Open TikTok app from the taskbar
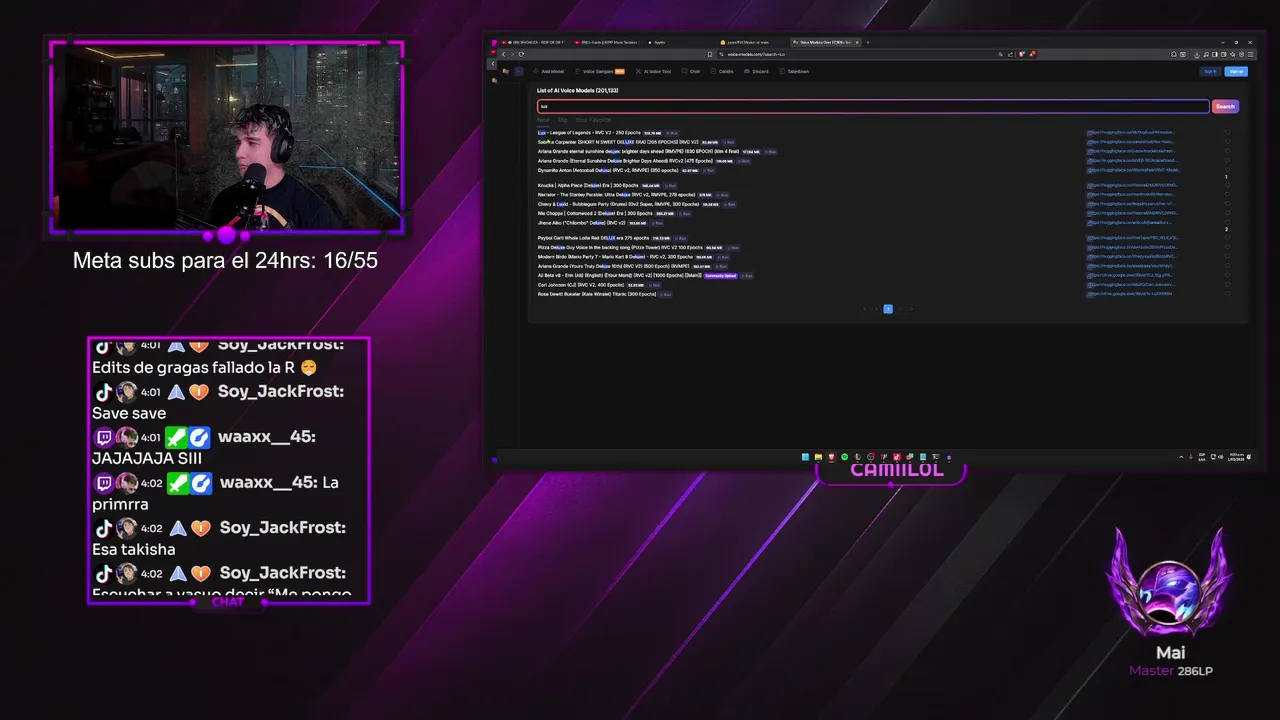This screenshot has width=1280, height=720. (897, 457)
